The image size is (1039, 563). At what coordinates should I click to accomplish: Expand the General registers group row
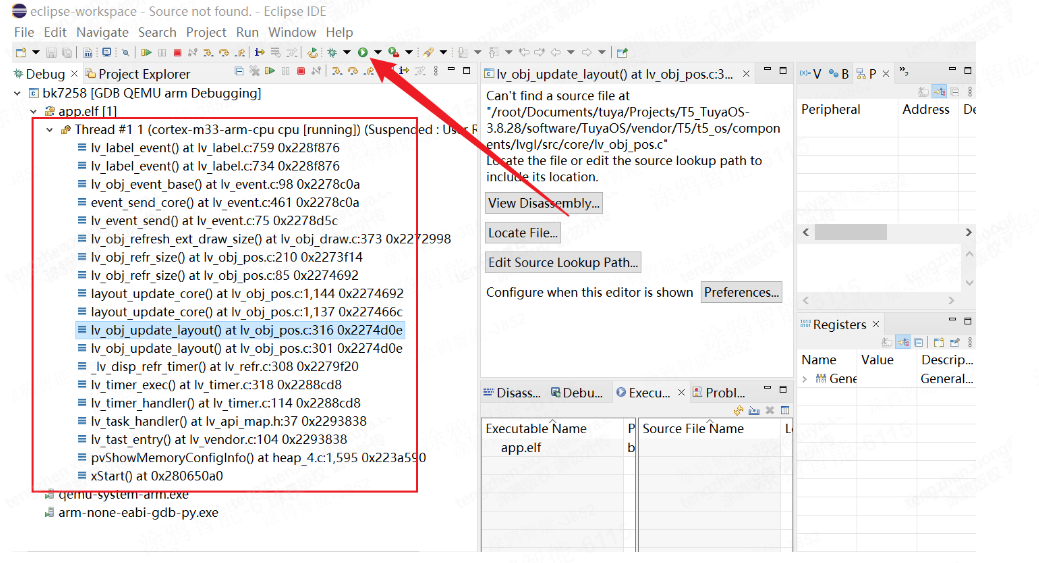[805, 379]
